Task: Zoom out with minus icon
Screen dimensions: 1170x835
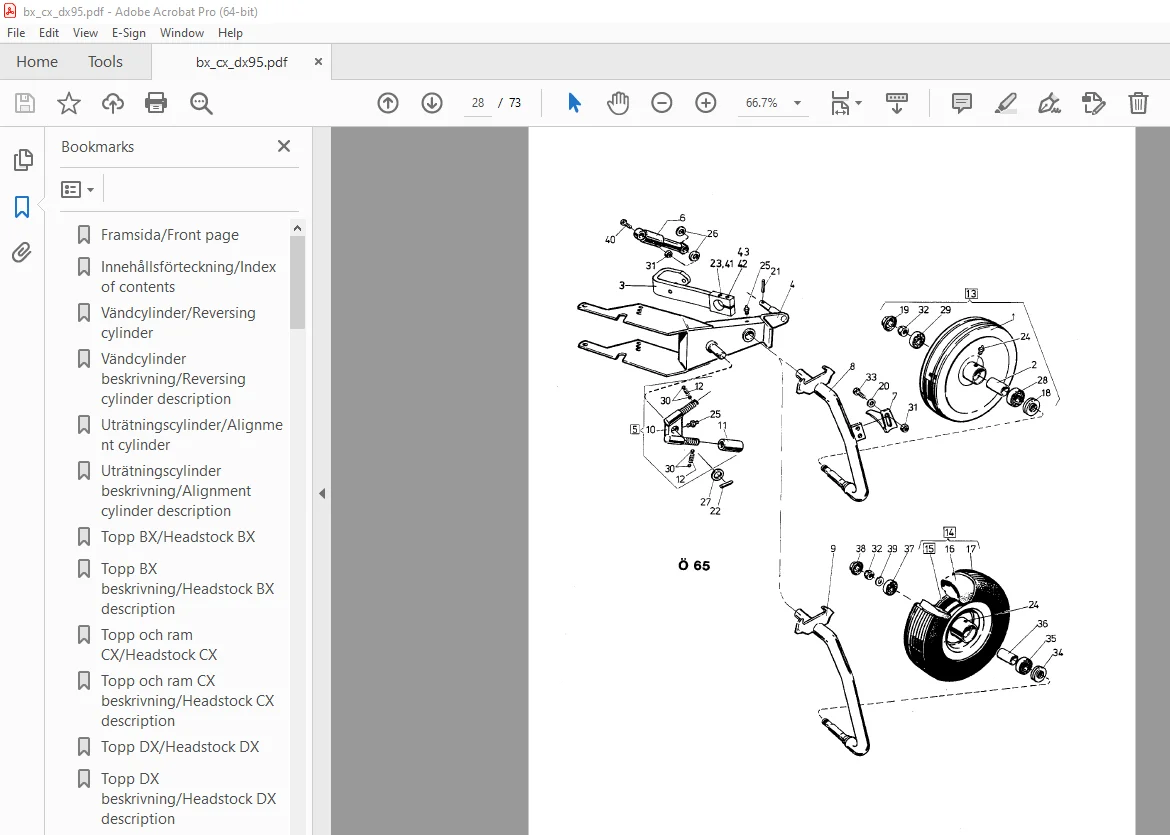Action: pyautogui.click(x=662, y=103)
